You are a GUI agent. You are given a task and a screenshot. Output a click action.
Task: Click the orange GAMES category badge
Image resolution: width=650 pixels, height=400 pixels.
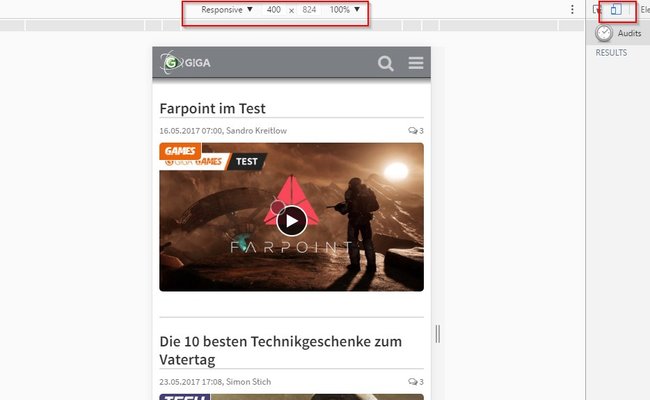[180, 151]
